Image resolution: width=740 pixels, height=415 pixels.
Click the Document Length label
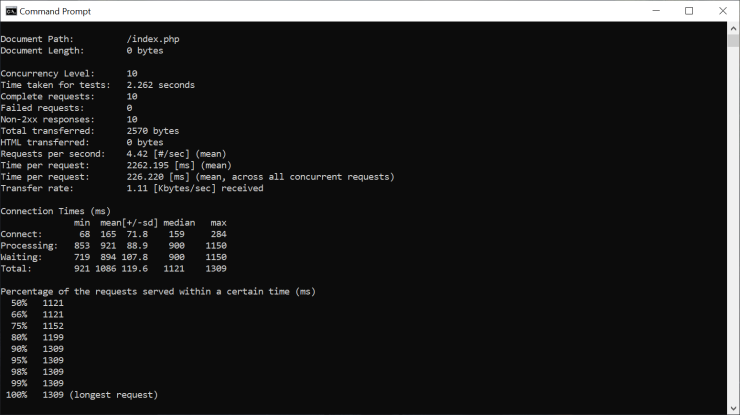coord(42,51)
